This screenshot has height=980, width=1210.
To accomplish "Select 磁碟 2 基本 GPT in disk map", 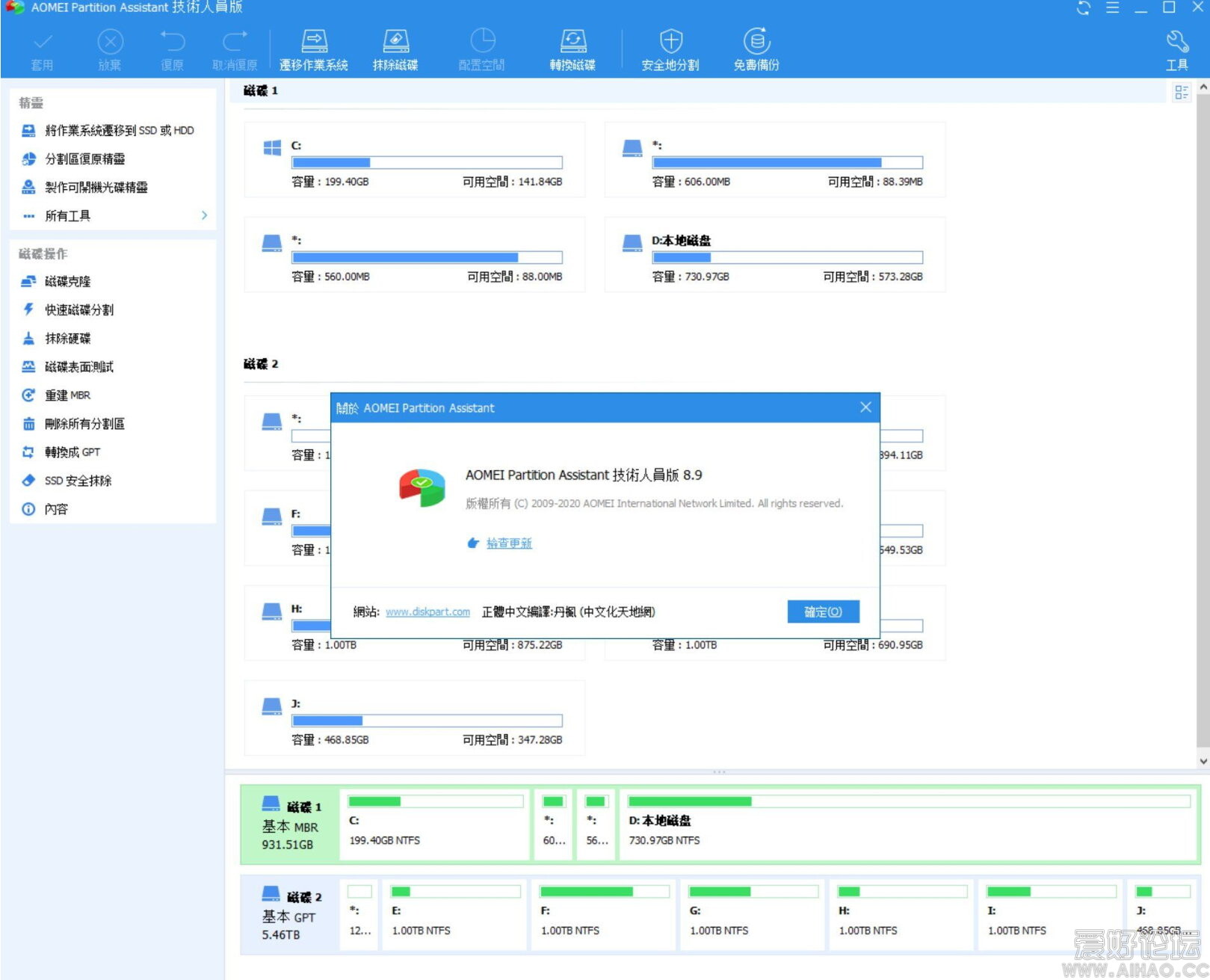I will click(x=291, y=915).
